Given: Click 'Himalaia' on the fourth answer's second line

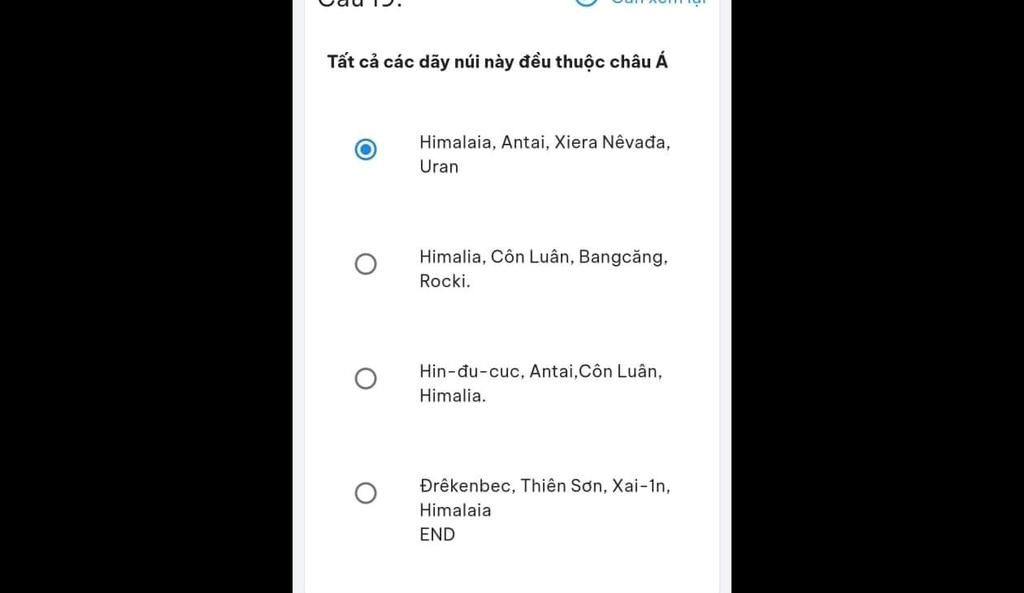Looking at the screenshot, I should 455,510.
